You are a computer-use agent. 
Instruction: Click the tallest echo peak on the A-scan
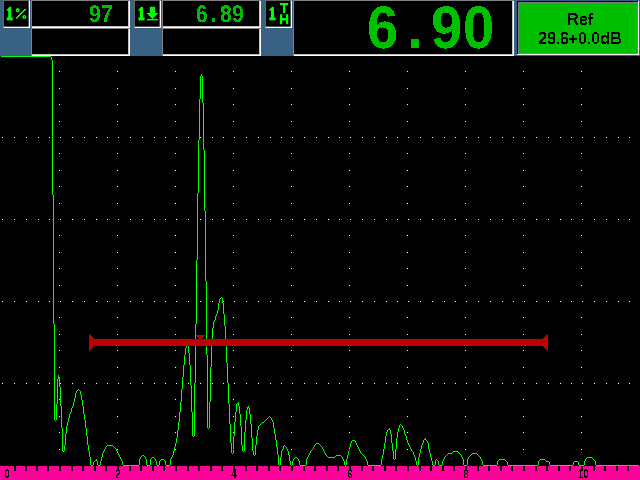[x=201, y=78]
